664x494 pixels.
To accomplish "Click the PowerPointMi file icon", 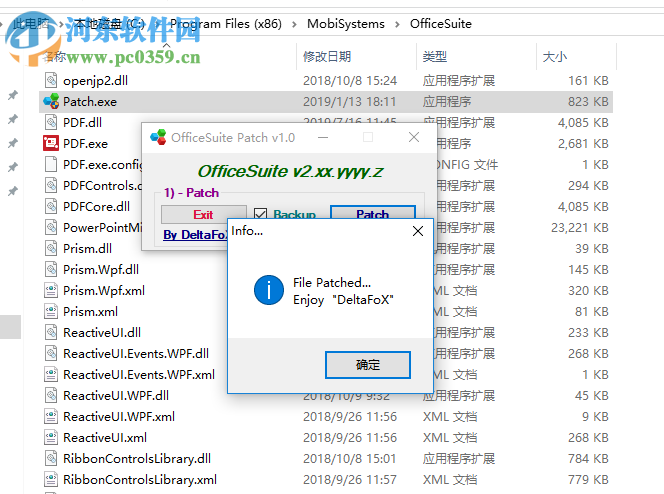I will pos(51,227).
